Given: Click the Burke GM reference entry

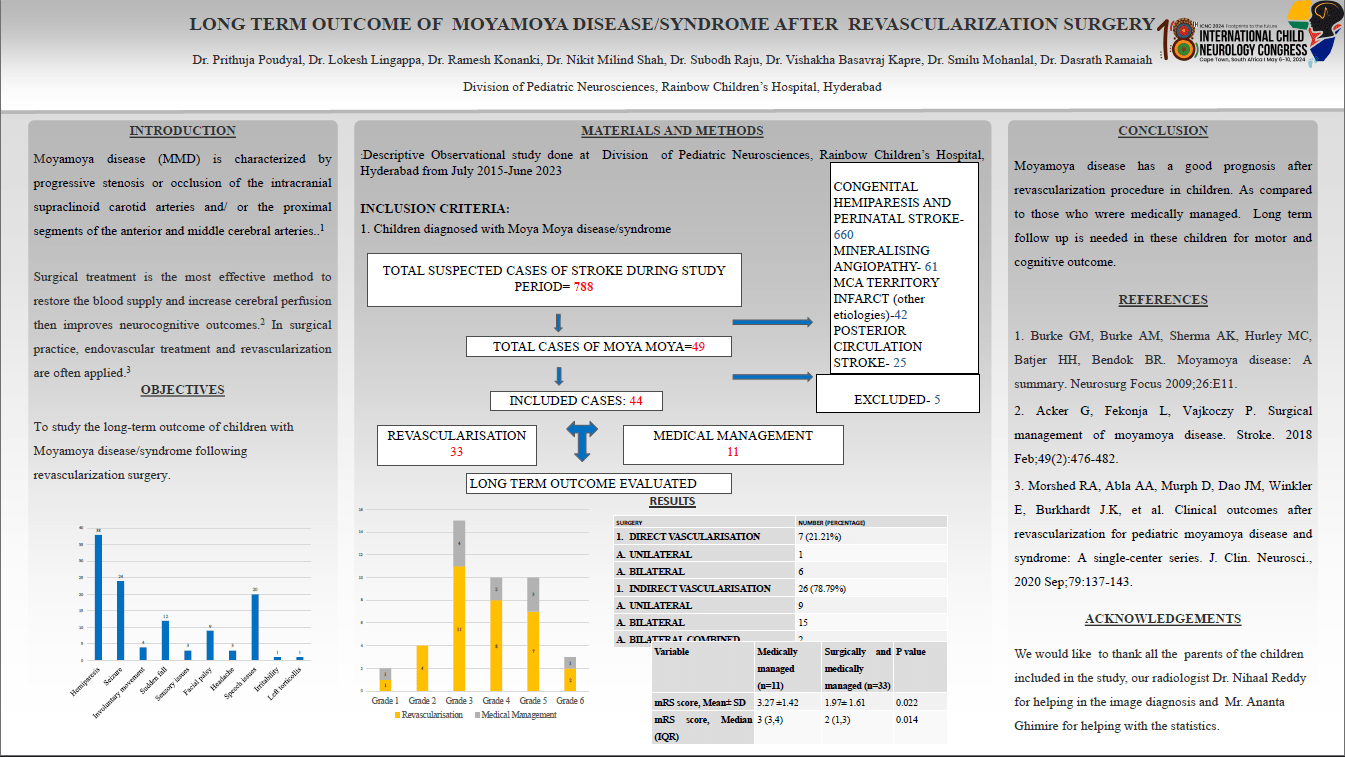Looking at the screenshot, I should (x=1163, y=359).
